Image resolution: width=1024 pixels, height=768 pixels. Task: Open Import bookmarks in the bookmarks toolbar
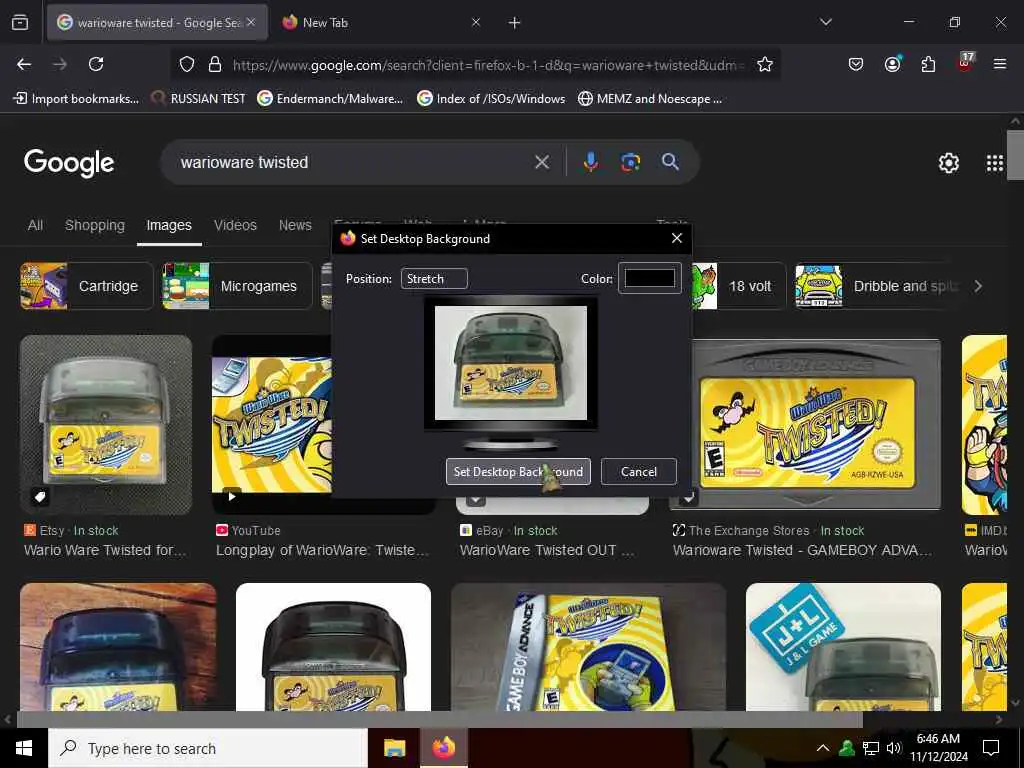click(x=76, y=99)
